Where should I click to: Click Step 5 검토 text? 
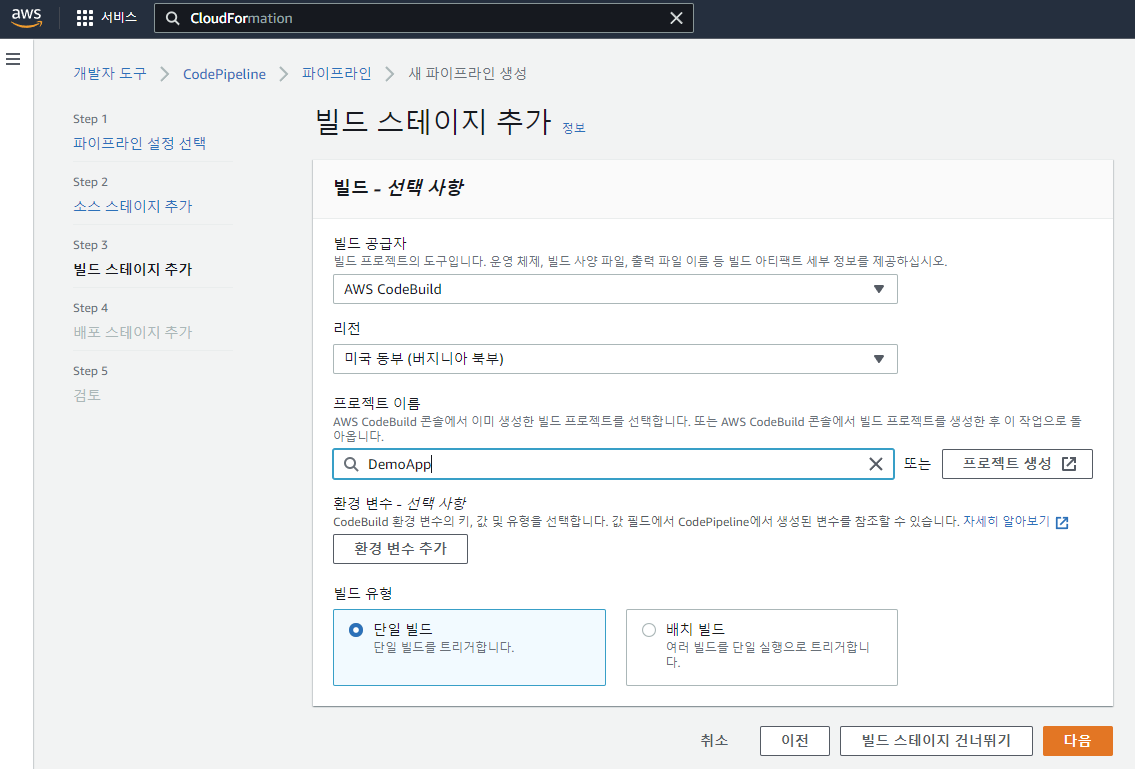click(x=87, y=395)
